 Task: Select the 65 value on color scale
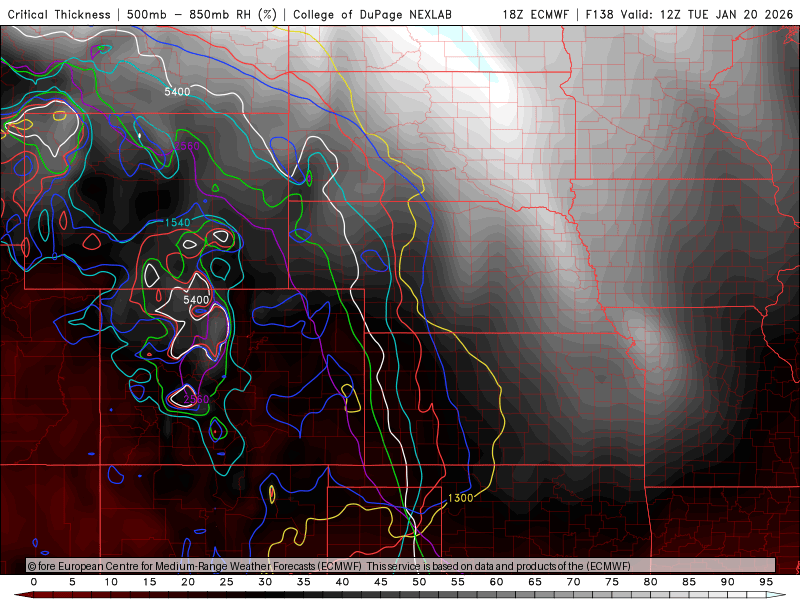(535, 582)
